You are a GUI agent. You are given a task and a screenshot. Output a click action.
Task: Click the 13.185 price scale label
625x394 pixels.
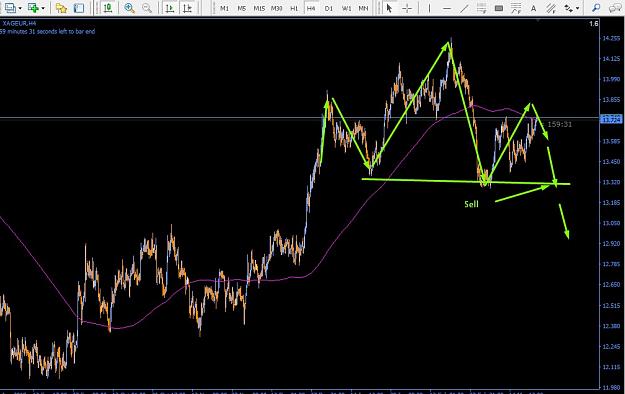(611, 203)
